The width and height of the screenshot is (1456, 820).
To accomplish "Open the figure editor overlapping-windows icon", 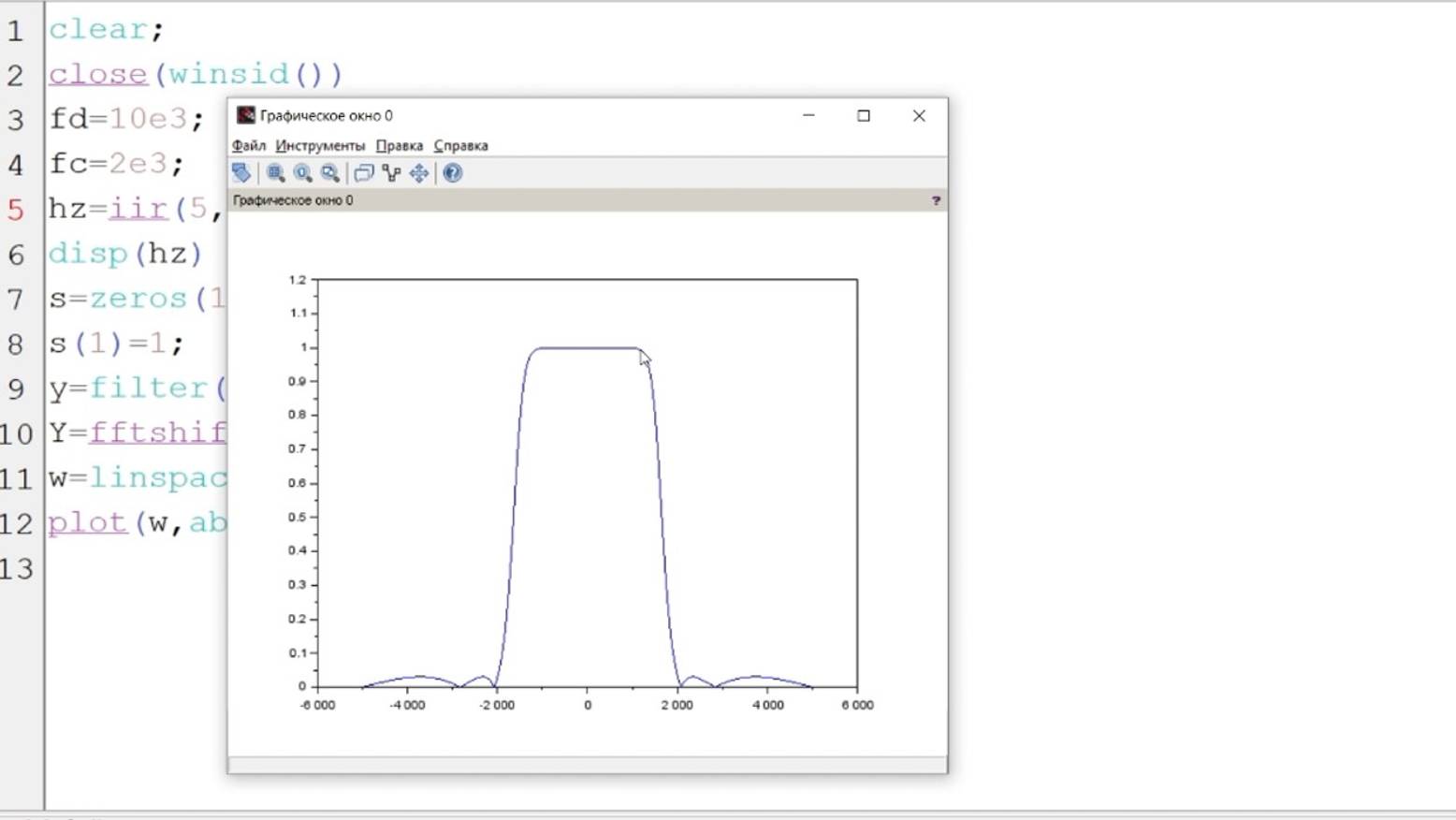I will click(364, 173).
